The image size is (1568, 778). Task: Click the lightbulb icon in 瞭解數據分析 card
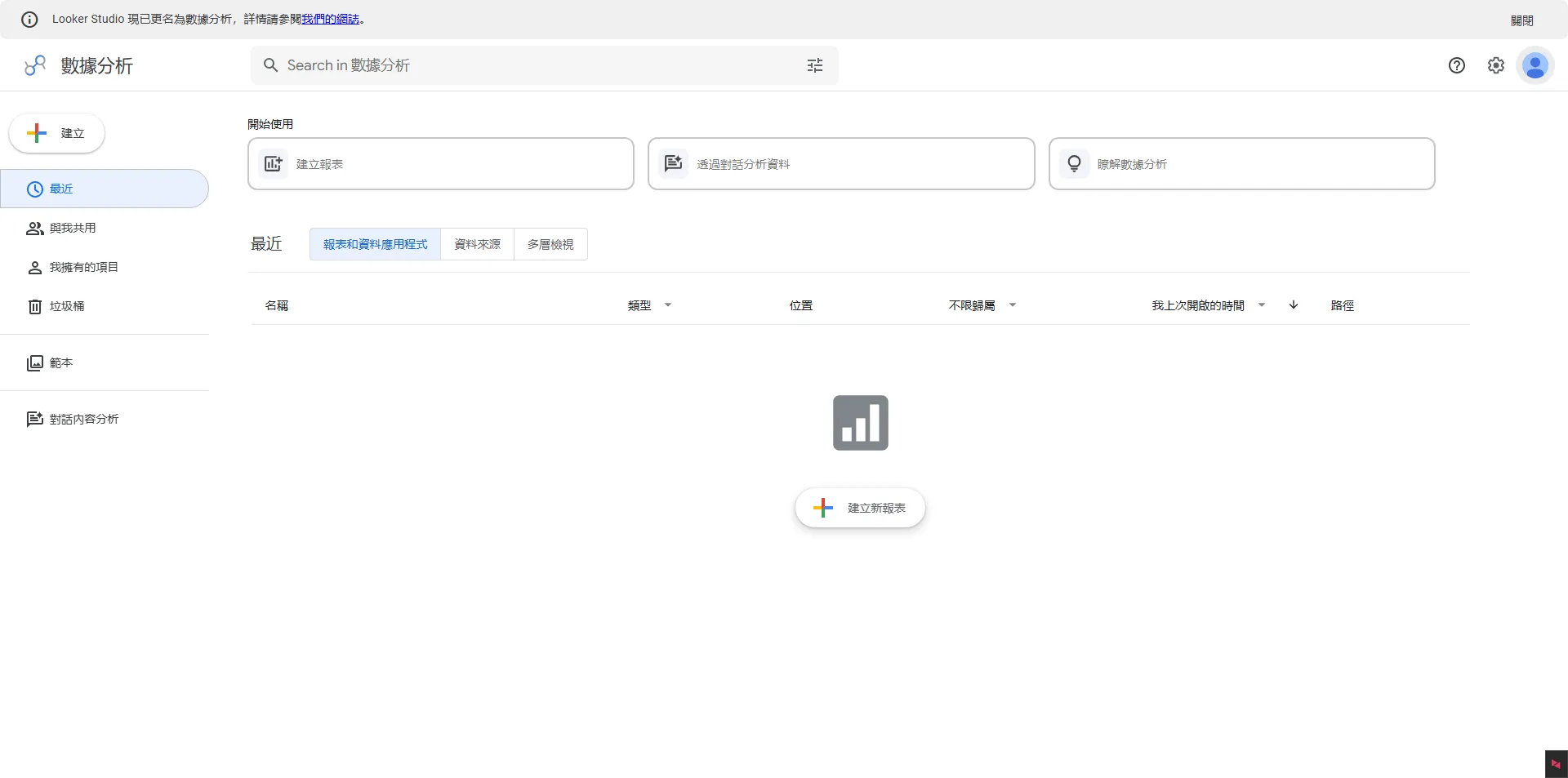pos(1075,164)
